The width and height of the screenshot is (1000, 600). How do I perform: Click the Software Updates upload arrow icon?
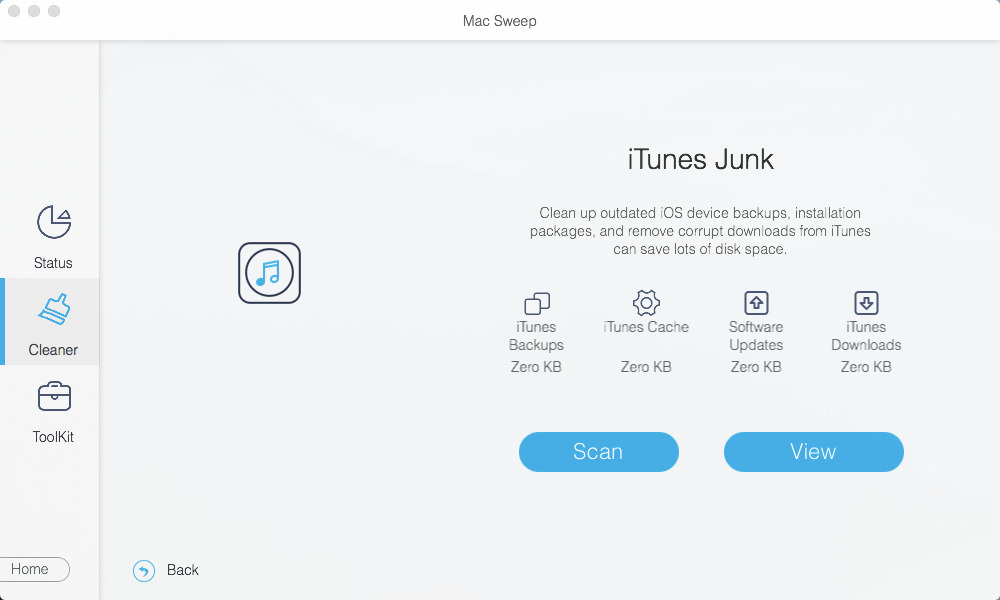pos(756,303)
